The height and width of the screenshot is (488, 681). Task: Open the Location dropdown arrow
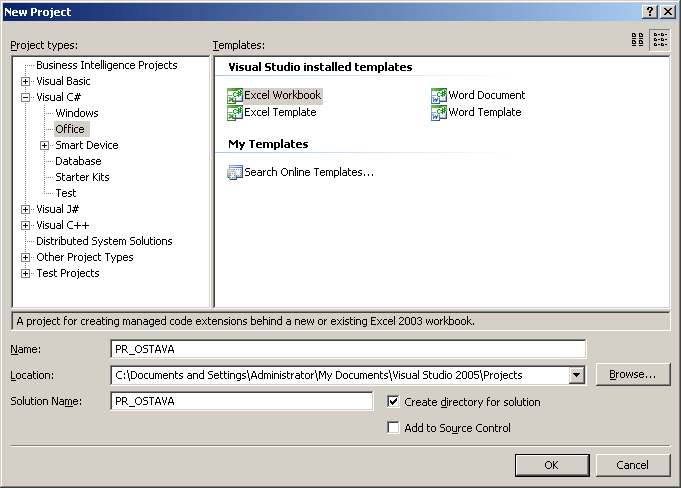pyautogui.click(x=576, y=375)
